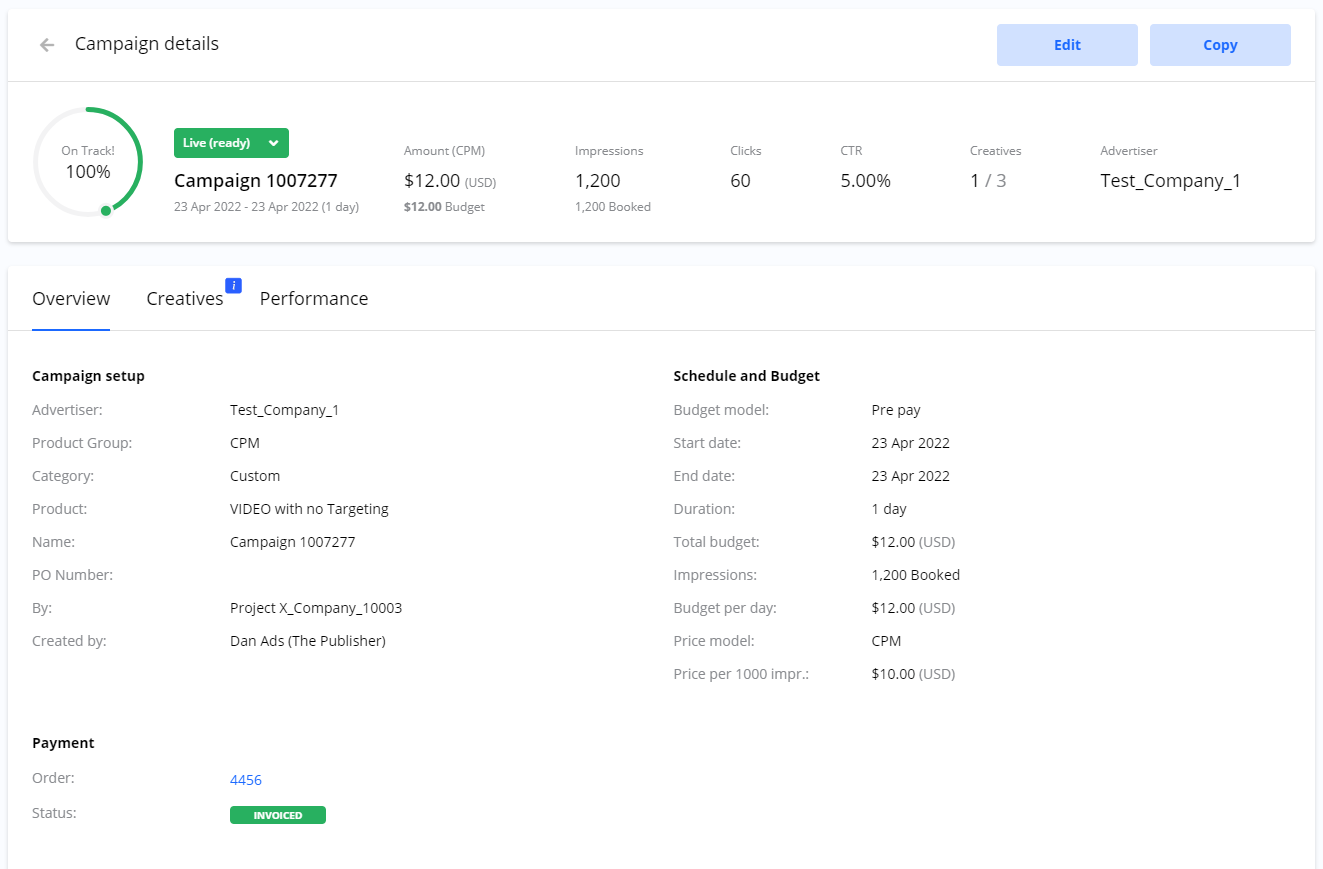Switch to the Creatives tab
1323x869 pixels.
click(184, 299)
